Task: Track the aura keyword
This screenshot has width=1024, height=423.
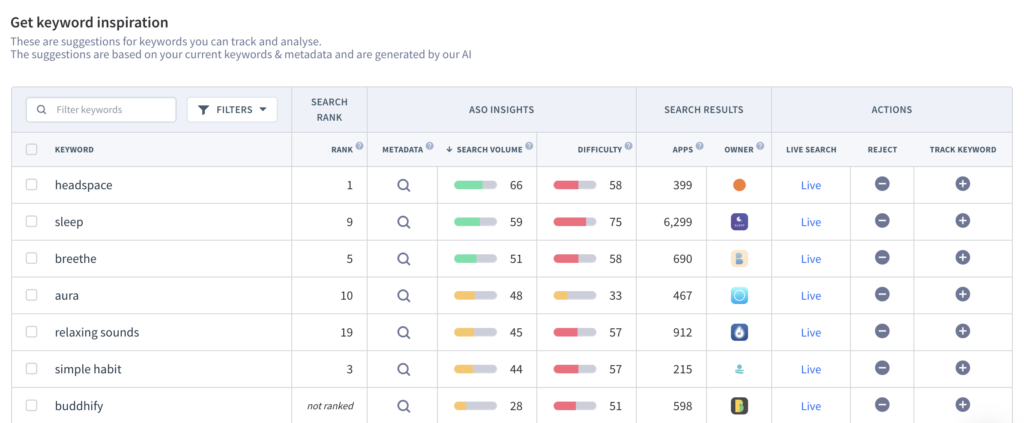Action: [962, 294]
